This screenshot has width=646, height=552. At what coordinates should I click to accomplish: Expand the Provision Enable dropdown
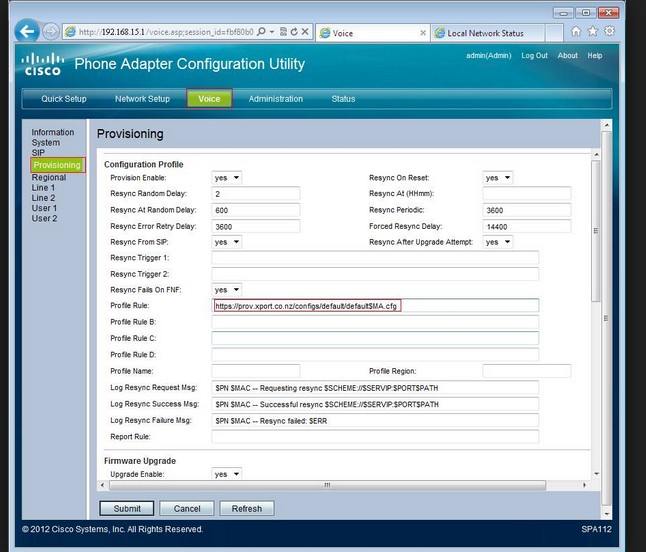pos(227,178)
